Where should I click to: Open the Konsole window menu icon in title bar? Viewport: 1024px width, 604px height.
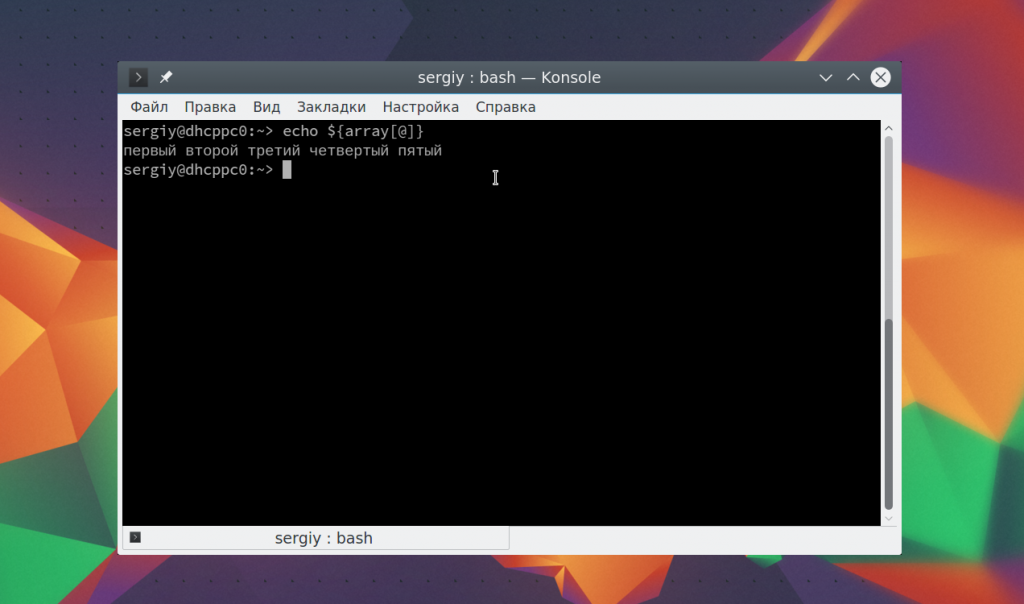[x=138, y=78]
